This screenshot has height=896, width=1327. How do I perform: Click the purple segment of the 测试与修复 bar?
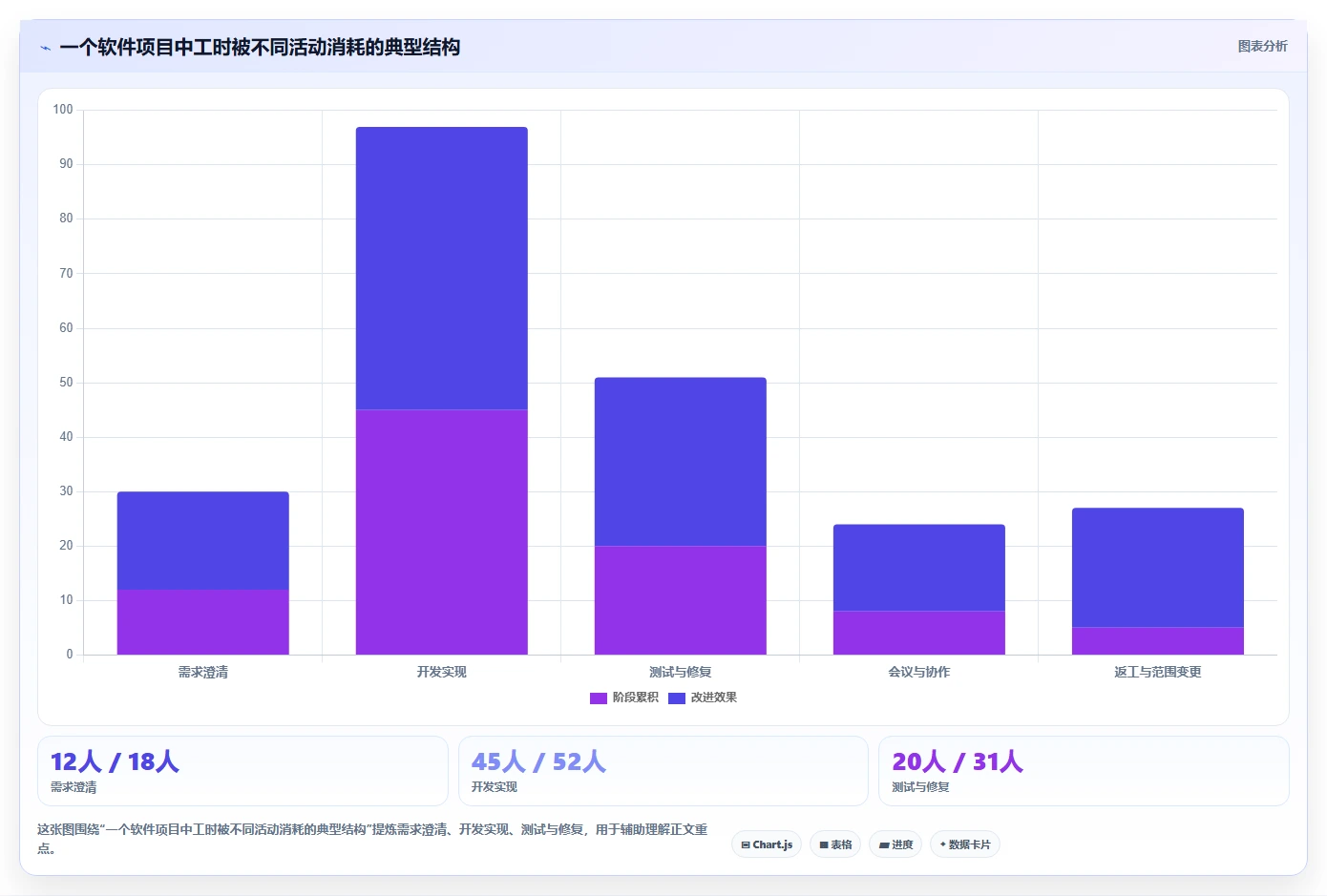pos(681,600)
